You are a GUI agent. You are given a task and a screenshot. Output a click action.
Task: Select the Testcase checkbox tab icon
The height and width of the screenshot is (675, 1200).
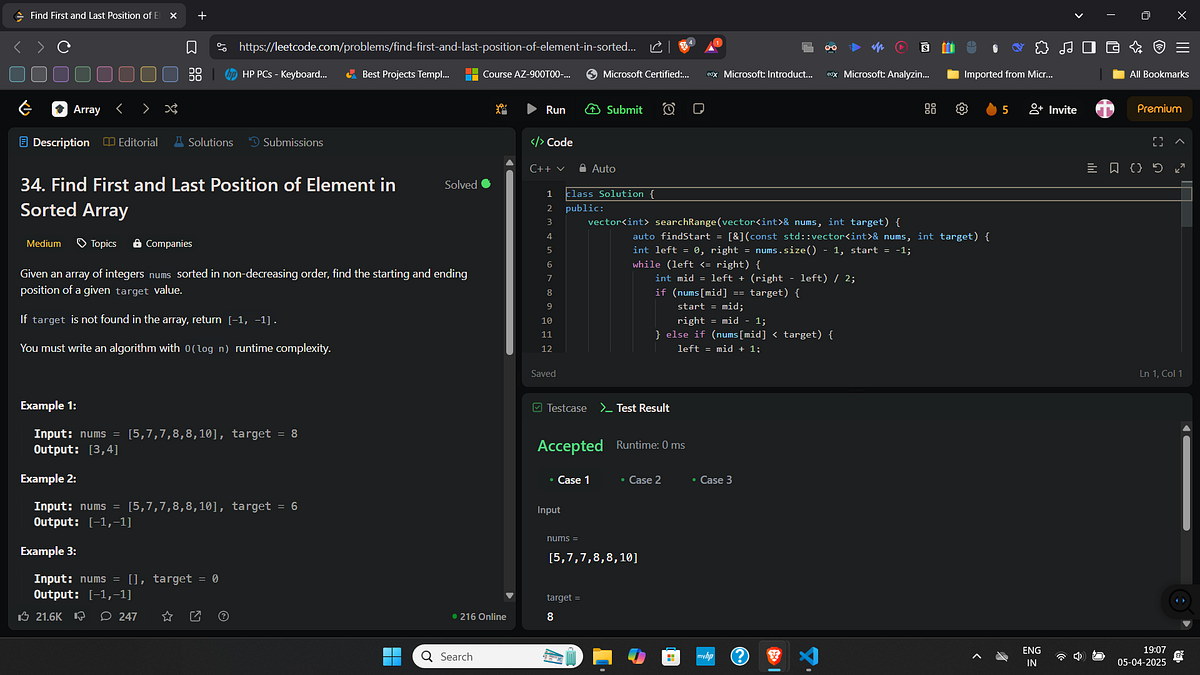tap(536, 407)
